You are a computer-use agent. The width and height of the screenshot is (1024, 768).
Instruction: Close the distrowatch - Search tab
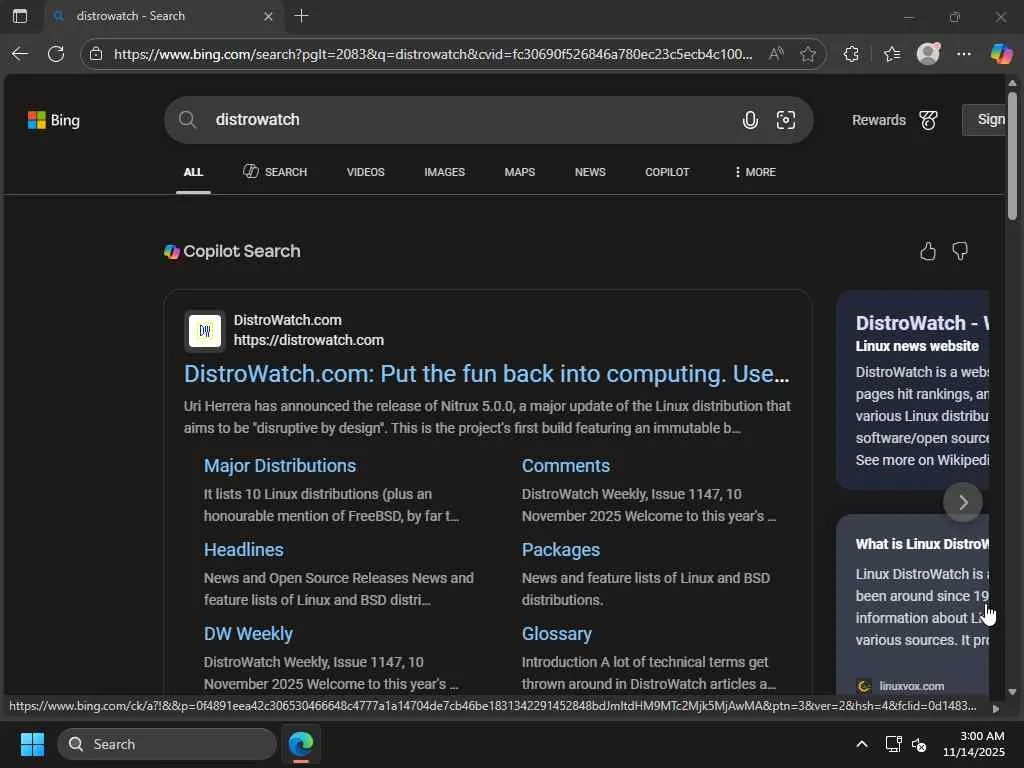point(268,16)
